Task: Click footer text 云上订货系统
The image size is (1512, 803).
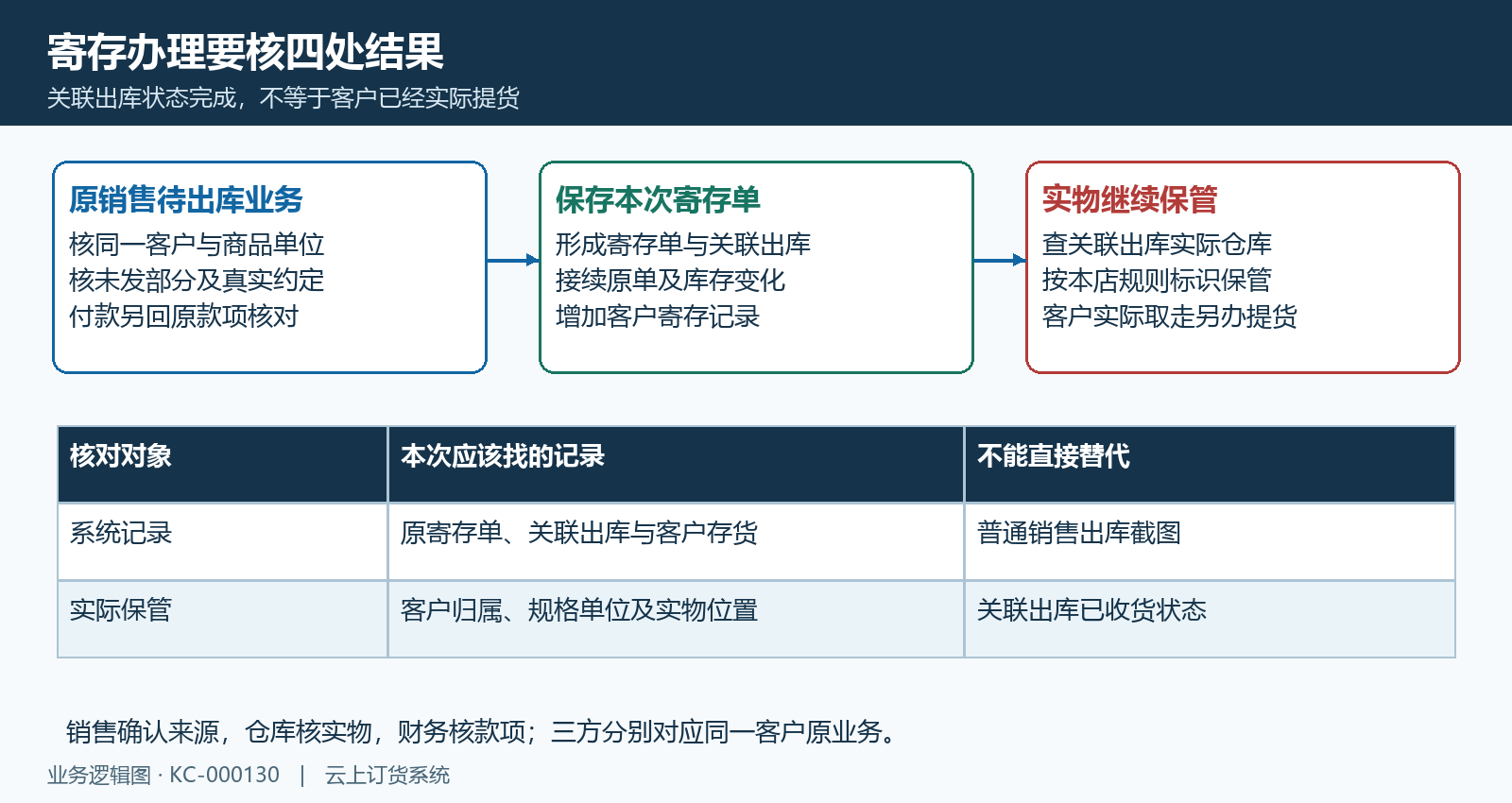Action: coord(387,776)
